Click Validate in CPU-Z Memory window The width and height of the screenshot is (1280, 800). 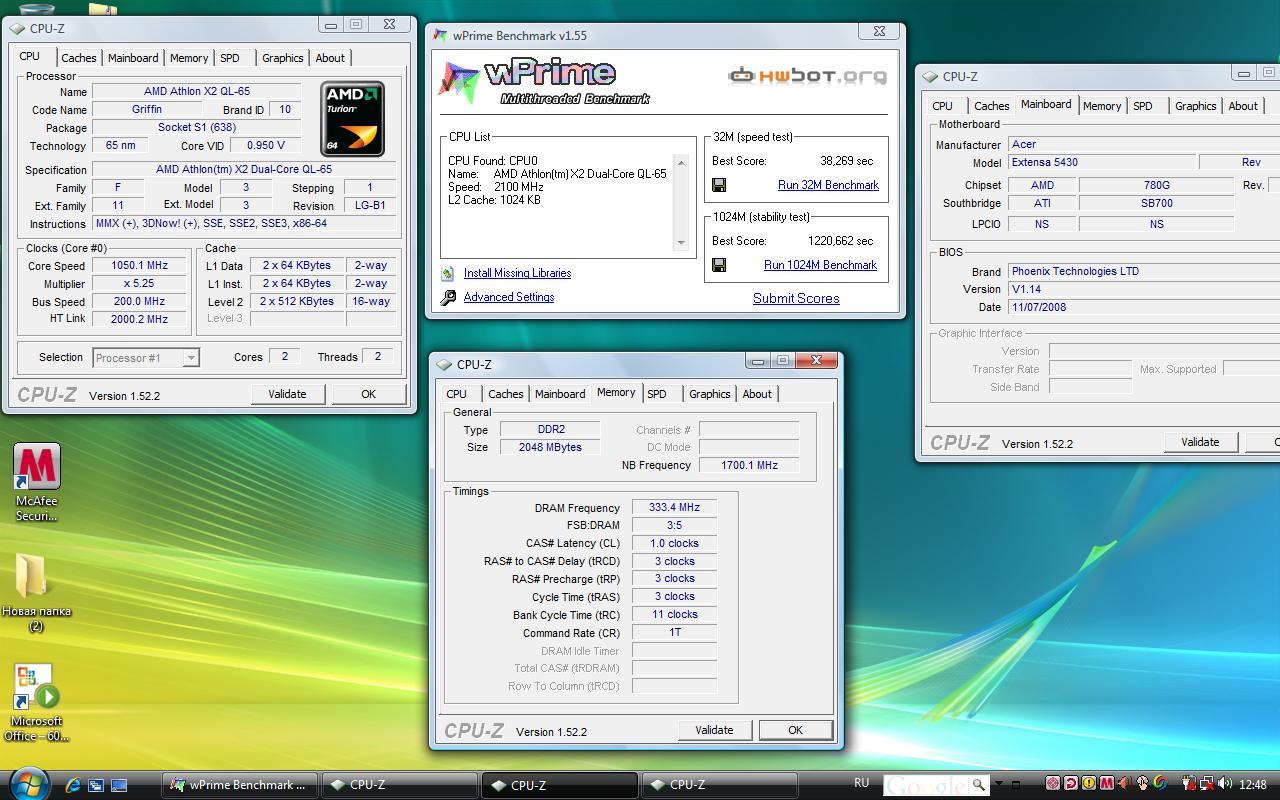pos(714,730)
